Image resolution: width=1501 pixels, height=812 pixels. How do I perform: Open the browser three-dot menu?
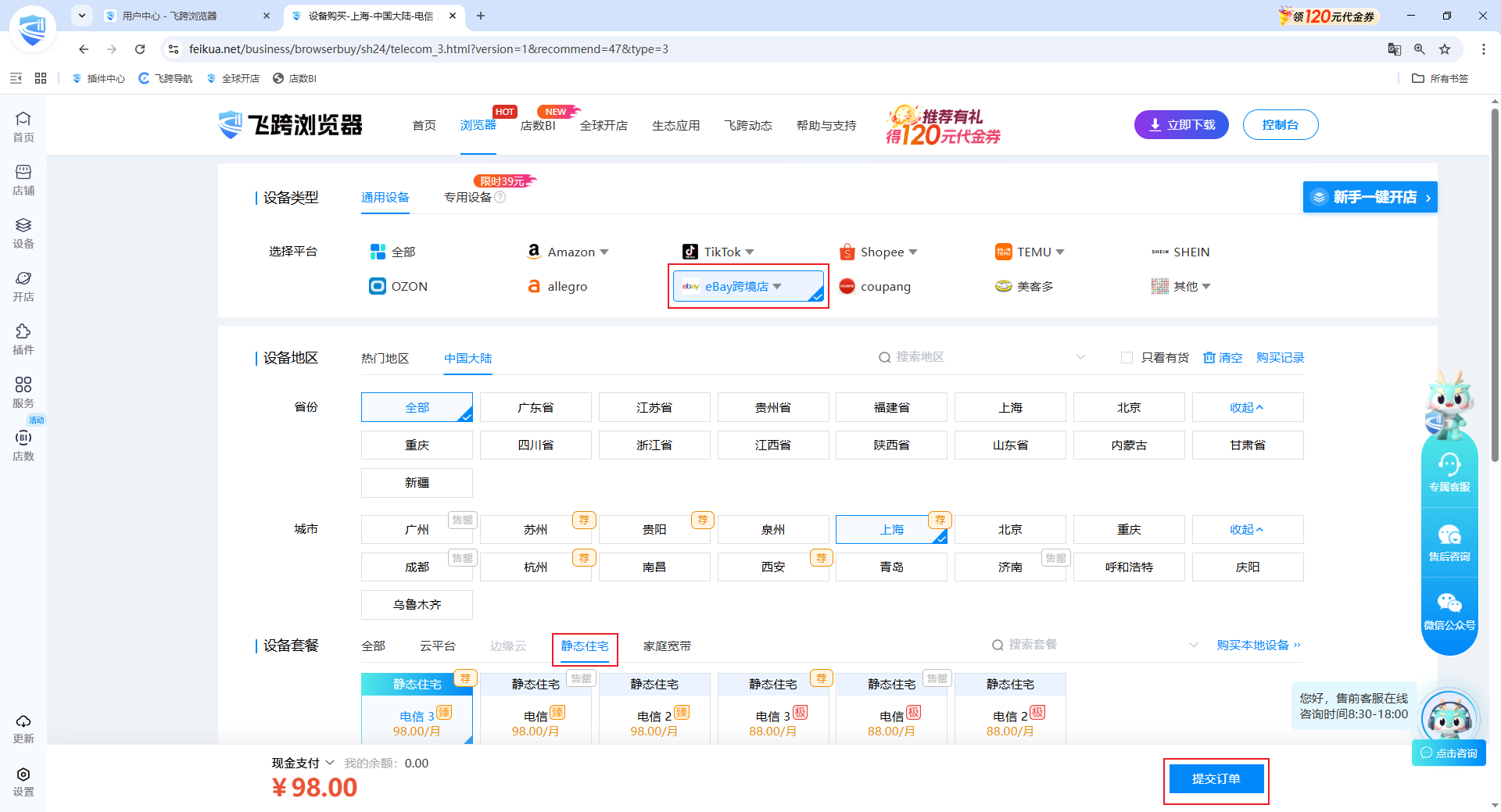pos(1483,49)
